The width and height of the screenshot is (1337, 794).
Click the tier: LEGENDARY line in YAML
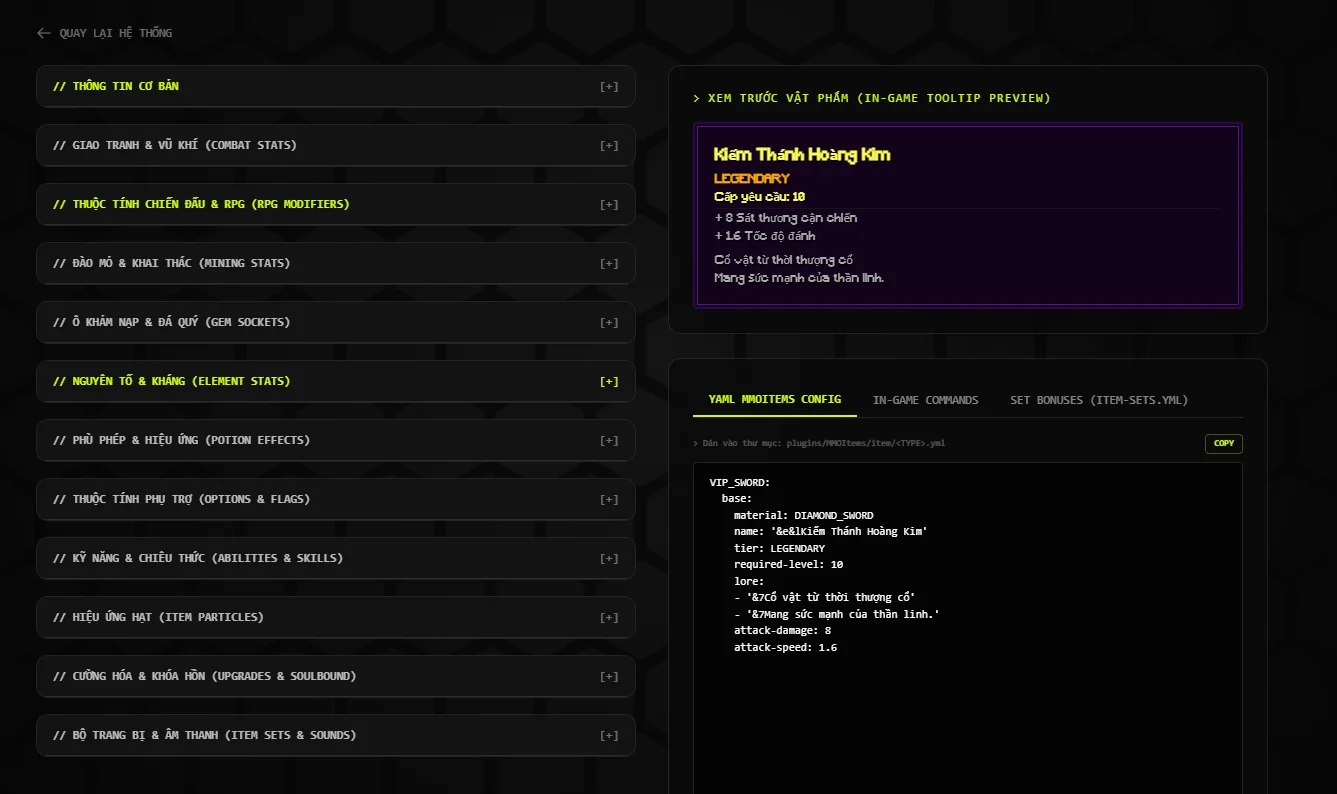779,548
